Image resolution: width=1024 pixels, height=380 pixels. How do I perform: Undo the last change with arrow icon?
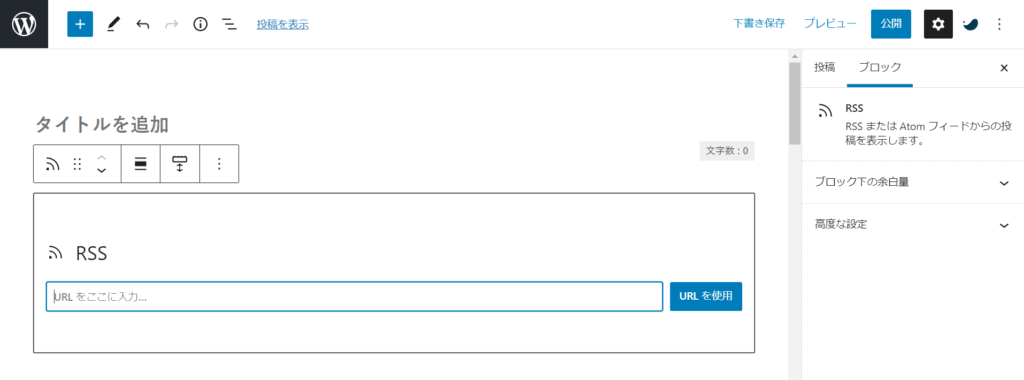click(142, 24)
